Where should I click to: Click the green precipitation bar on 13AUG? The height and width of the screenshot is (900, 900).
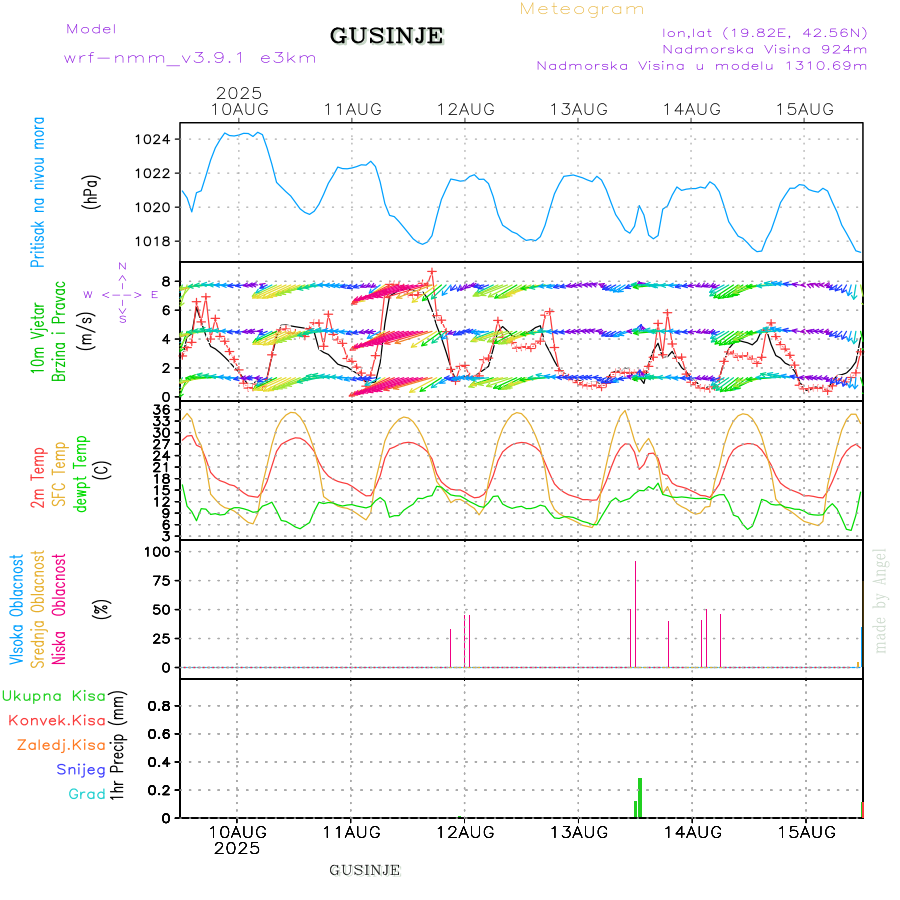click(639, 798)
